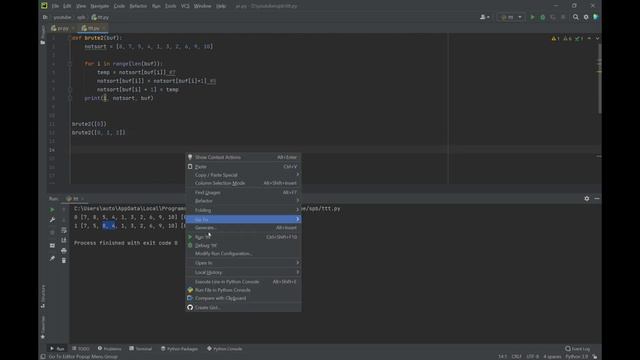This screenshot has width=640, height=360.
Task: Click 'Process finished with exit code 0' output text
Action: 126,243
